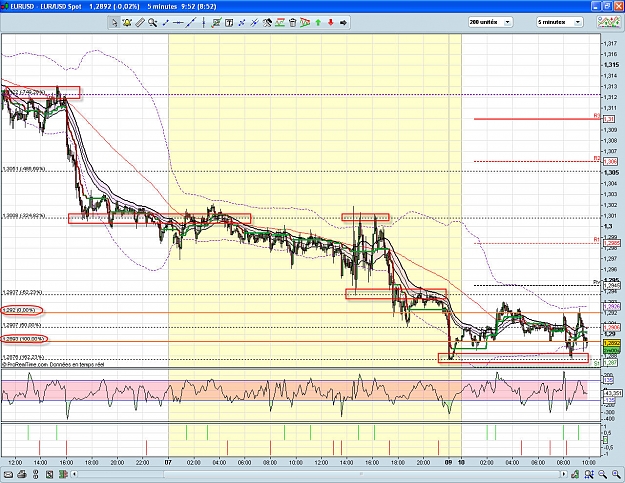Activate the magnifier zoom tool in toolbar
The height and width of the screenshot is (483, 625).
point(152,23)
